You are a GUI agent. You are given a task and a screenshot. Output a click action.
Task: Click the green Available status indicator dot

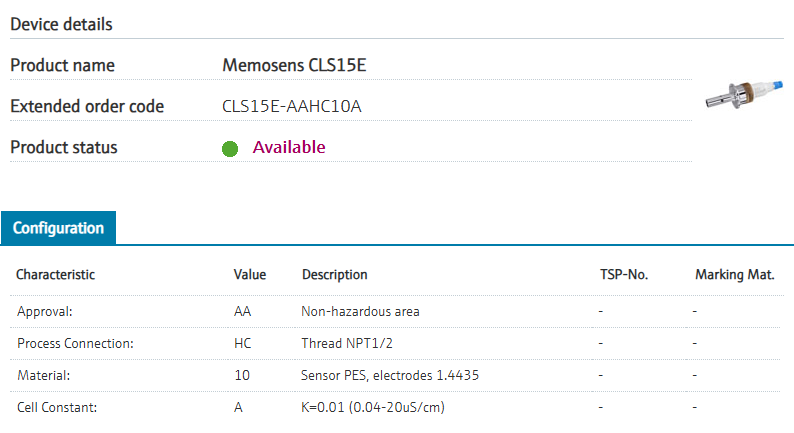pos(230,149)
